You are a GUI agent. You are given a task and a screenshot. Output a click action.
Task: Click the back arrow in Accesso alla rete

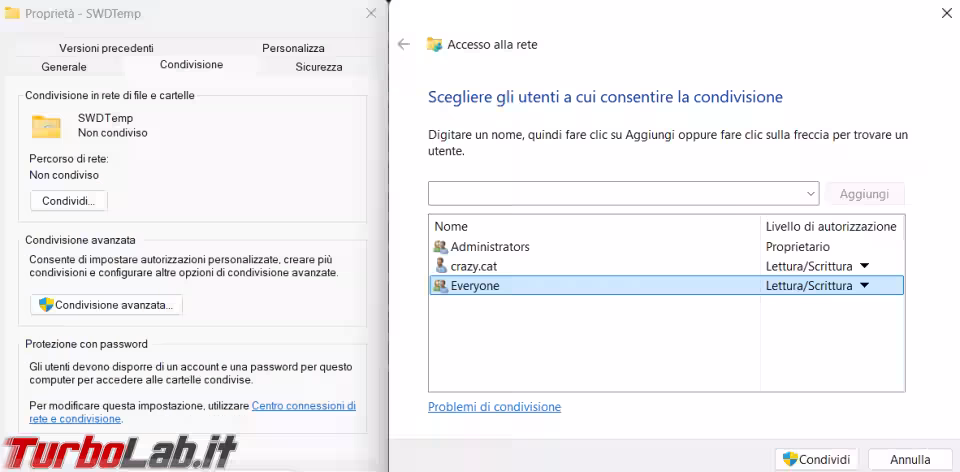pos(403,44)
